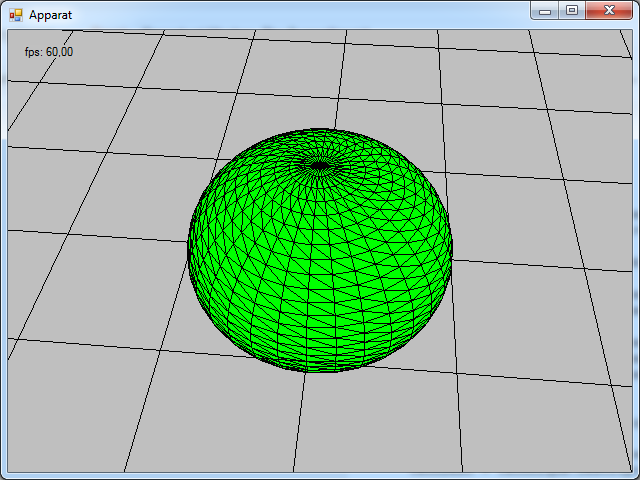The image size is (640, 480).
Task: Click the green wireframe sphere
Action: [320, 250]
